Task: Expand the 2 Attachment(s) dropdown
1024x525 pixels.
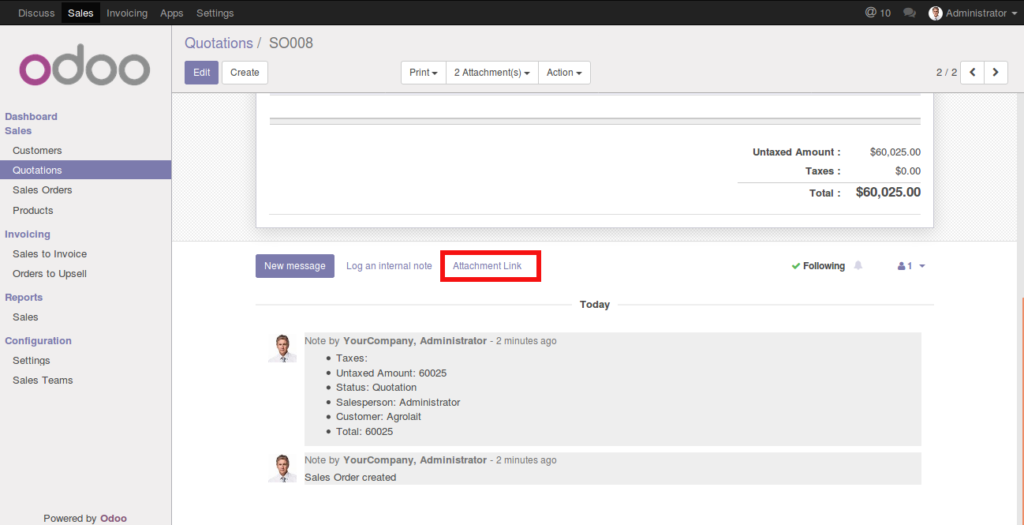Action: point(492,72)
